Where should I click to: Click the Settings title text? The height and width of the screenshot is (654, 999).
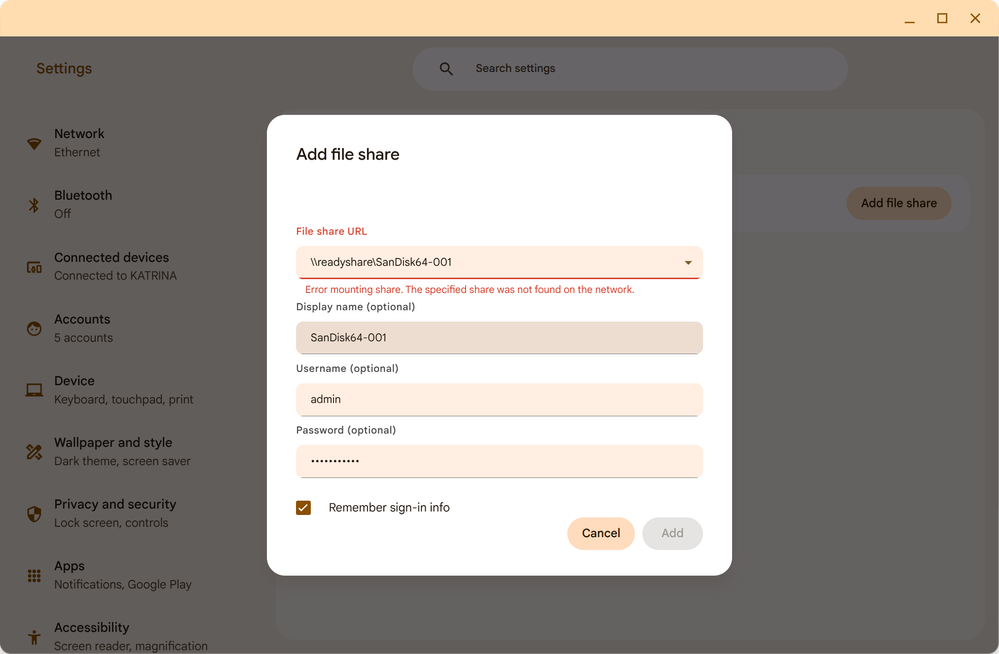[x=64, y=69]
